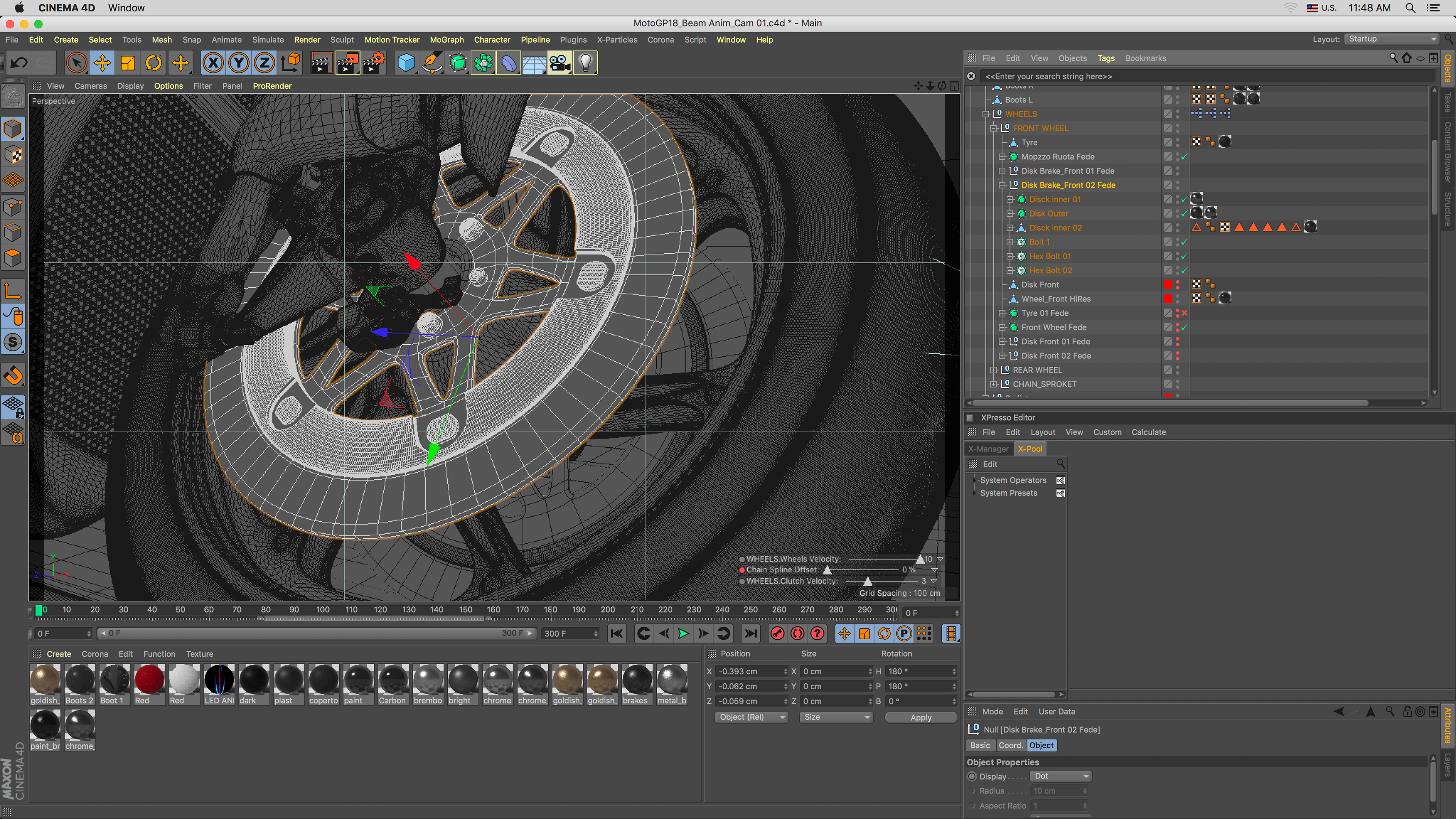Collapse the WHEELS group
Viewport: 1456px width, 819px height.
point(986,114)
